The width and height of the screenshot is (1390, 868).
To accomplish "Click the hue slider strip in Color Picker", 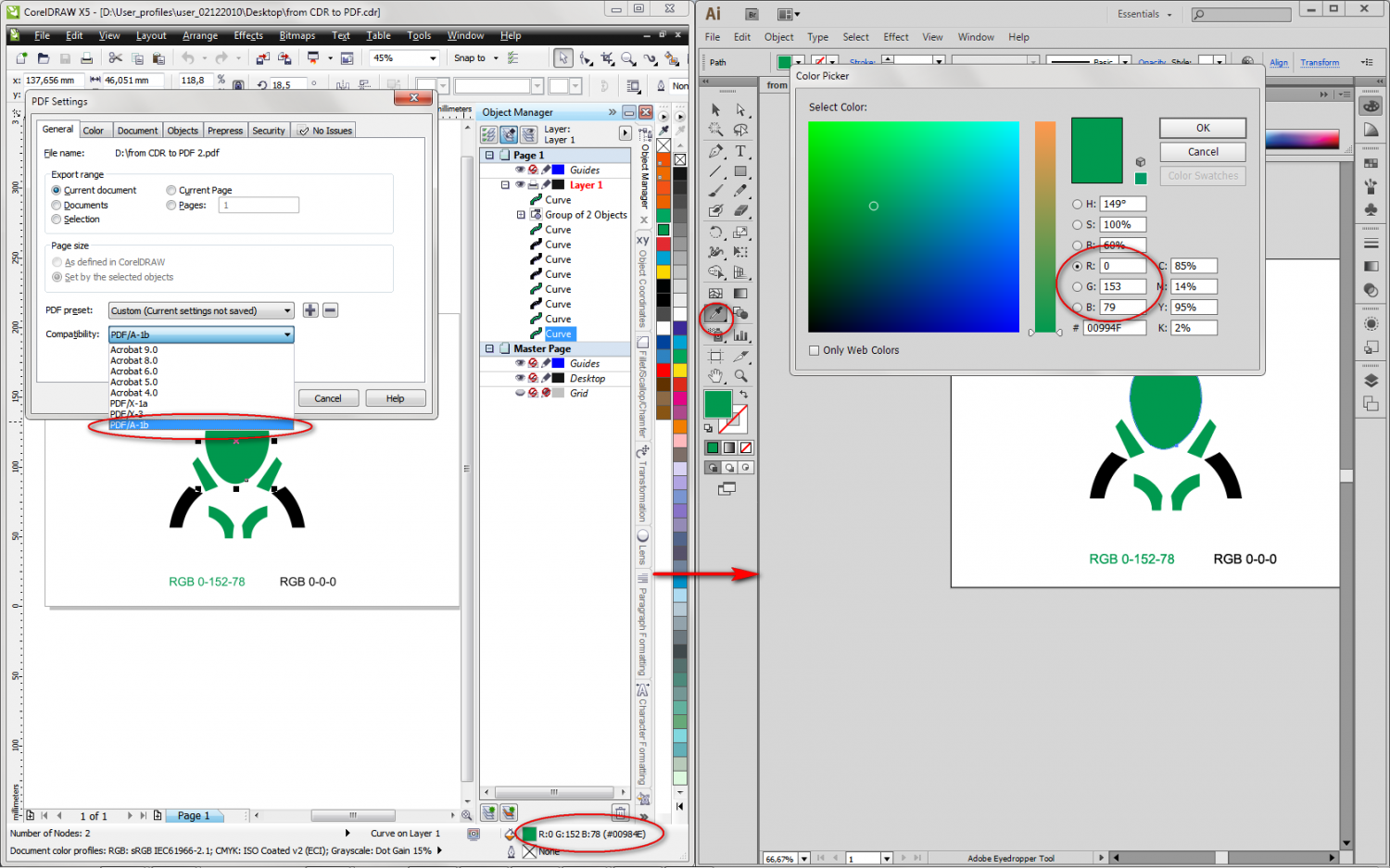I will pos(1045,227).
